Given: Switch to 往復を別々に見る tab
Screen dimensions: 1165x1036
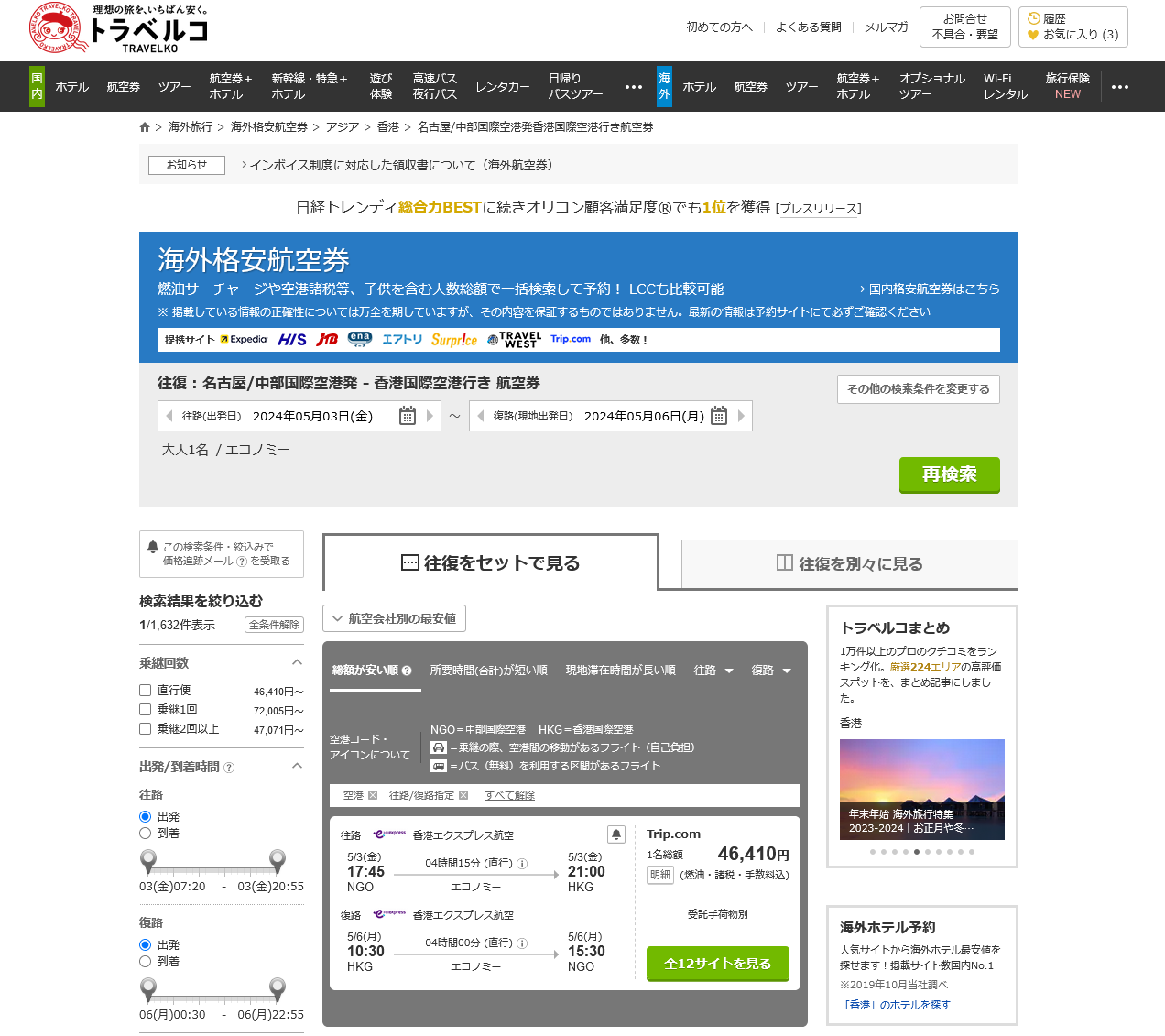Looking at the screenshot, I should [849, 563].
